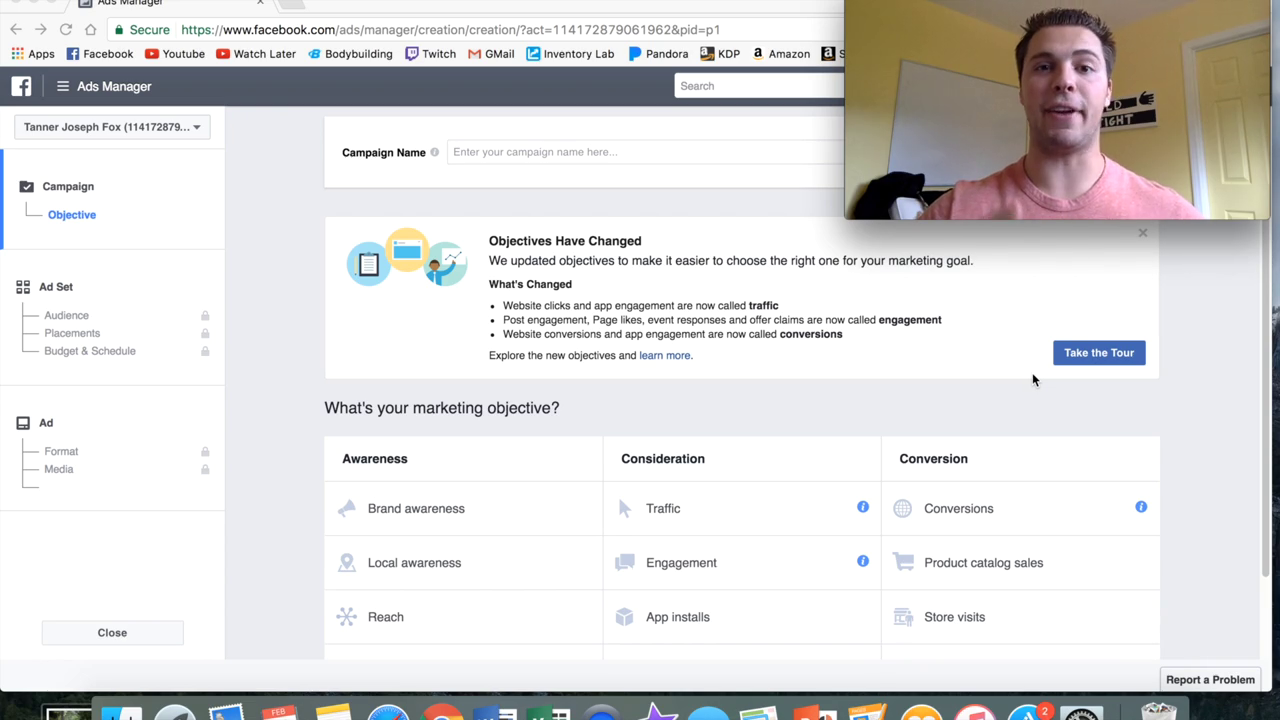Select Campaign in the left sidebar
Screen dimensions: 1280x720
pos(68,186)
